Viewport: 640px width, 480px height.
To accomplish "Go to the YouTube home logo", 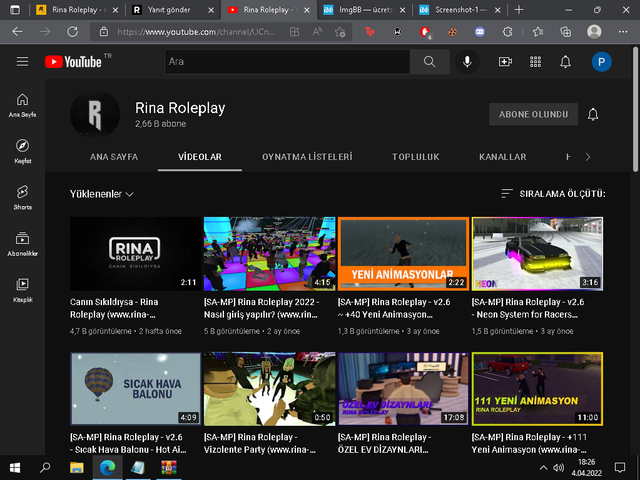I will pos(73,62).
